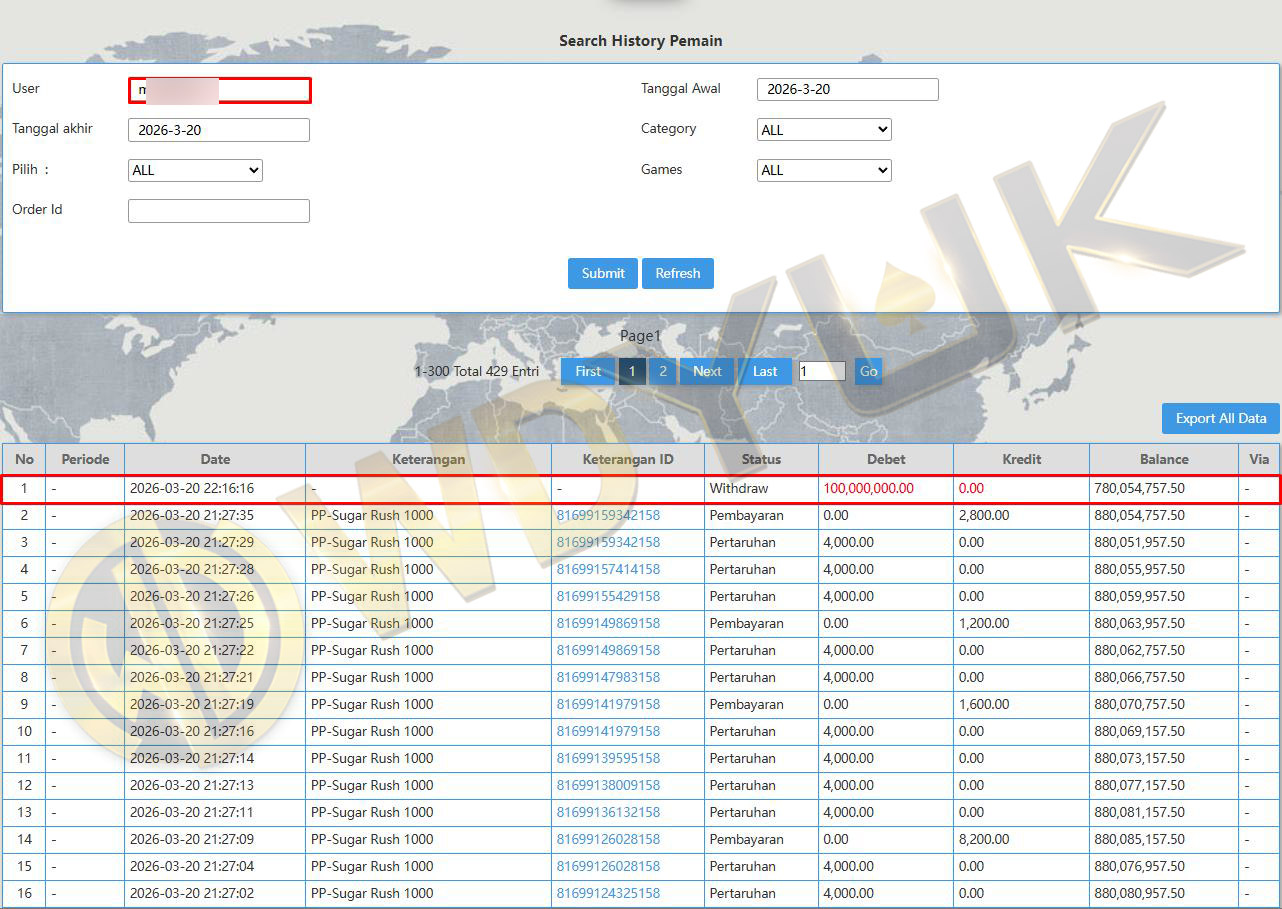The width and height of the screenshot is (1282, 909).
Task: Click the Refresh button
Action: (677, 273)
